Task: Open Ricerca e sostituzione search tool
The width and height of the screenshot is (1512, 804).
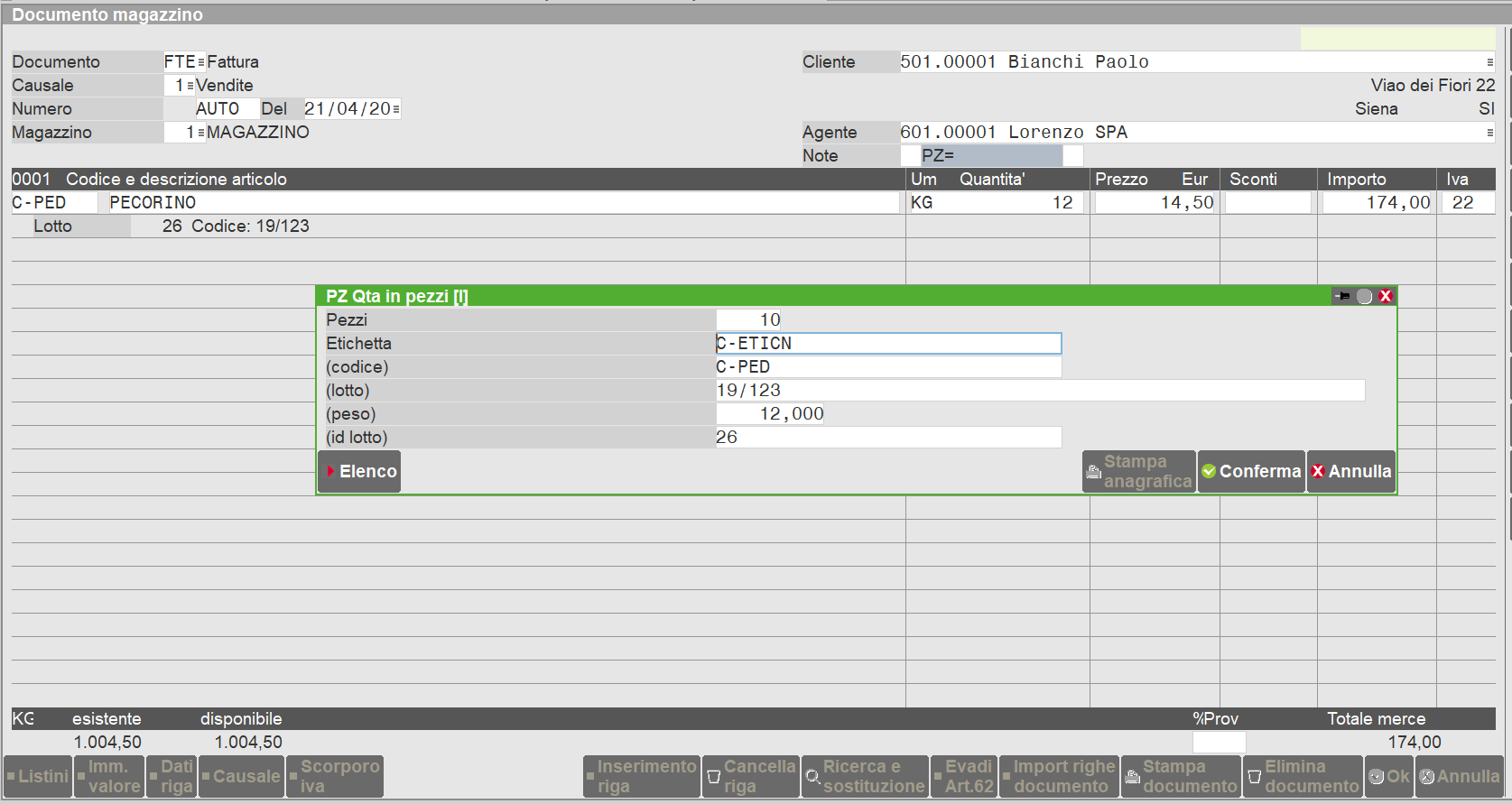Action: click(x=864, y=776)
